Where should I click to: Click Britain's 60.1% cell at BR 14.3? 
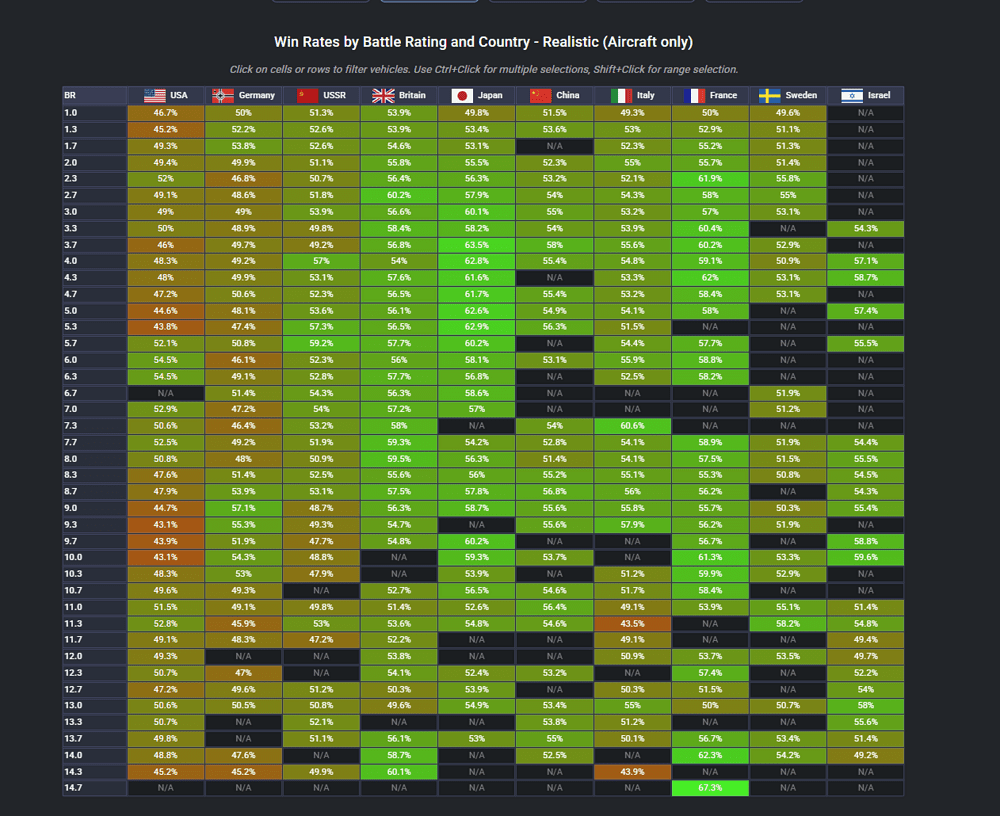(398, 772)
